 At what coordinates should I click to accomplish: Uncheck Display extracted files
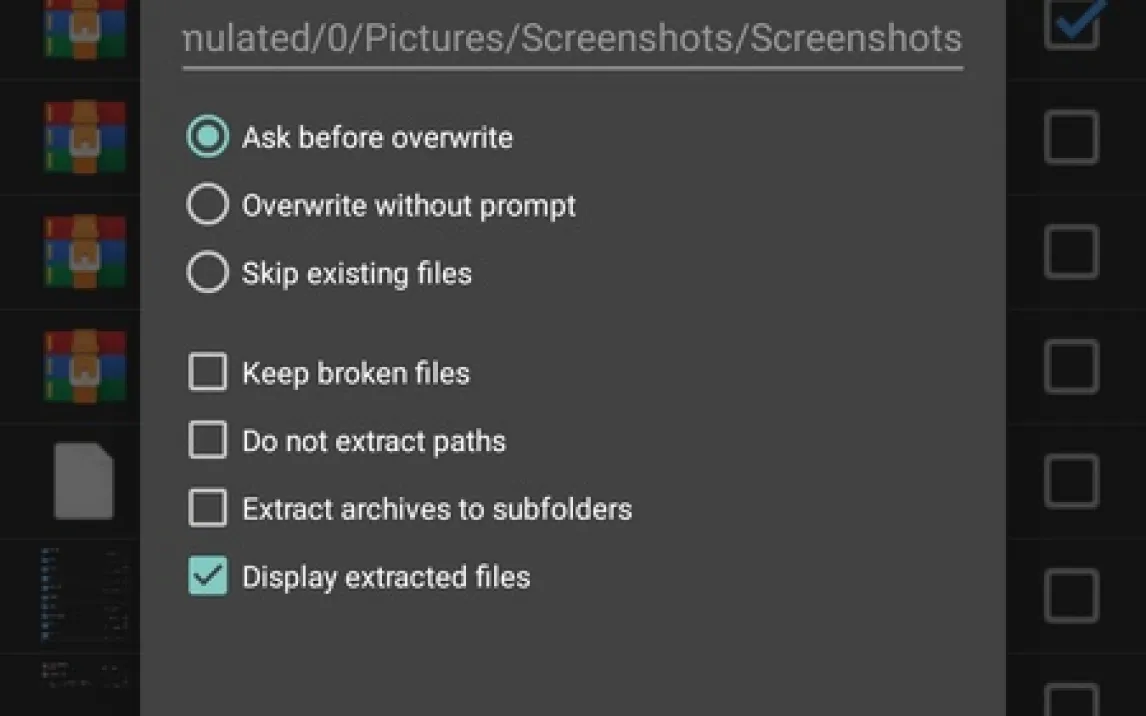208,577
